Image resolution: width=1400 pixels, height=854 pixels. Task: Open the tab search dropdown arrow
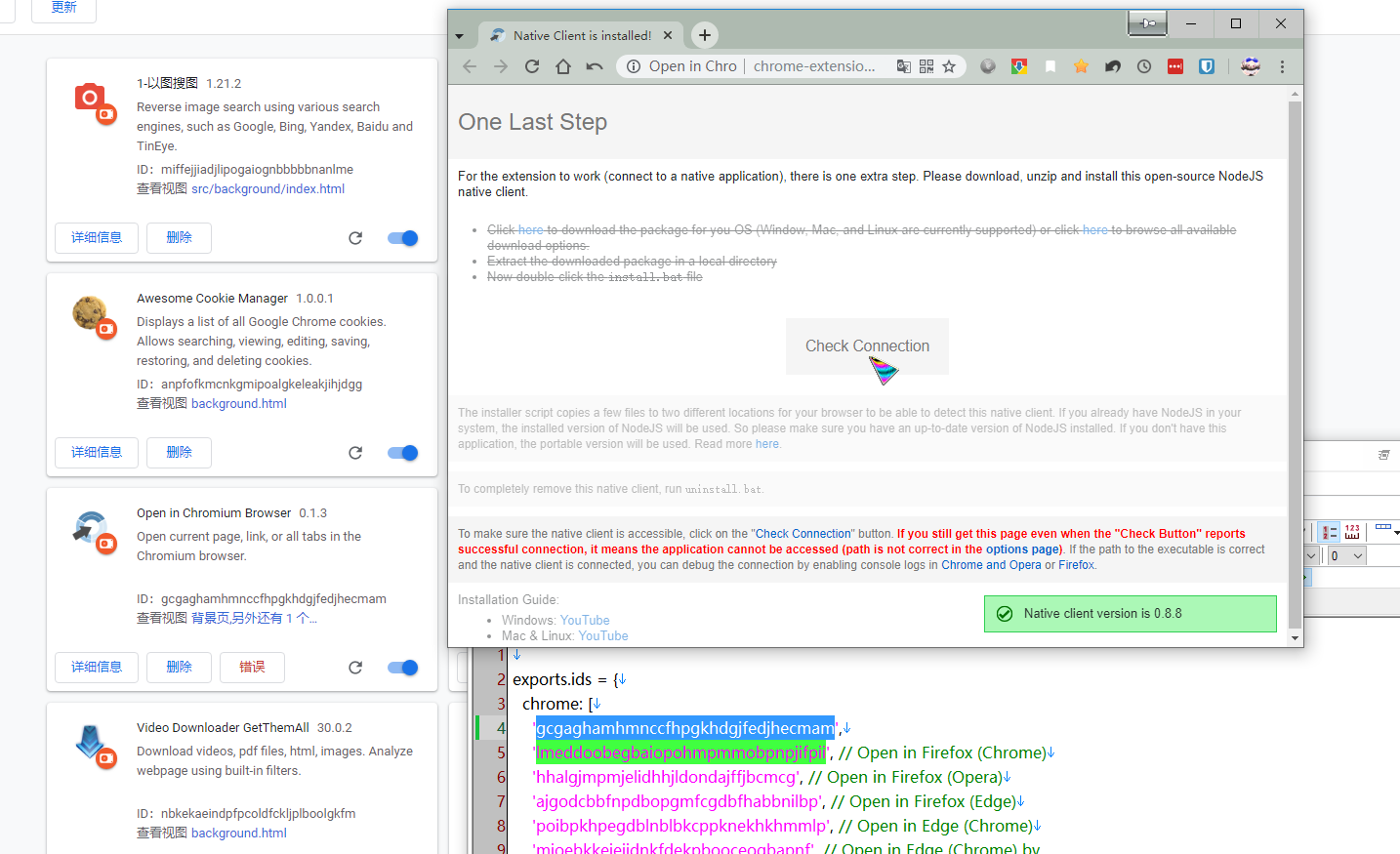click(459, 36)
